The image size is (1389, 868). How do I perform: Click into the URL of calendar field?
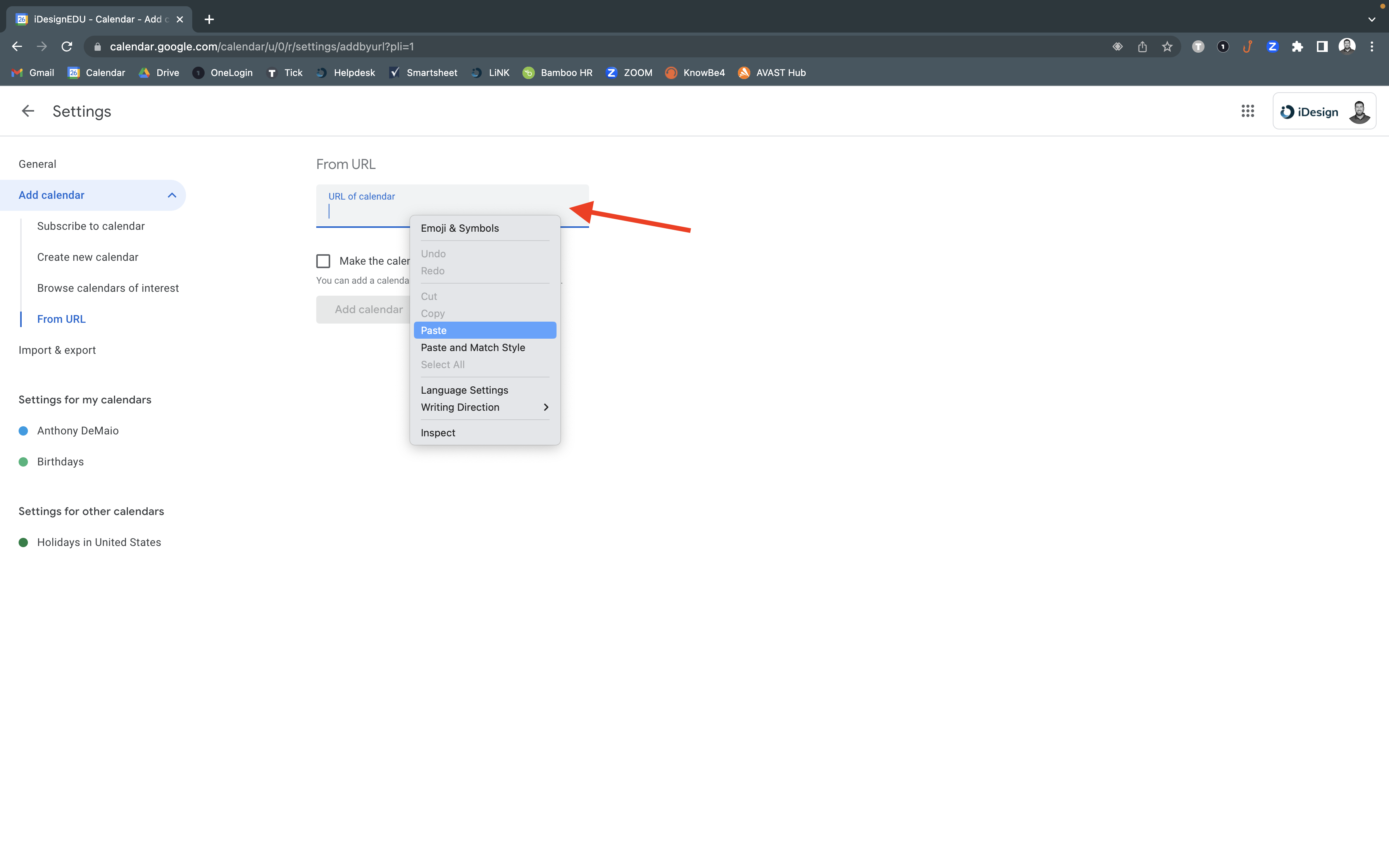coord(367,211)
